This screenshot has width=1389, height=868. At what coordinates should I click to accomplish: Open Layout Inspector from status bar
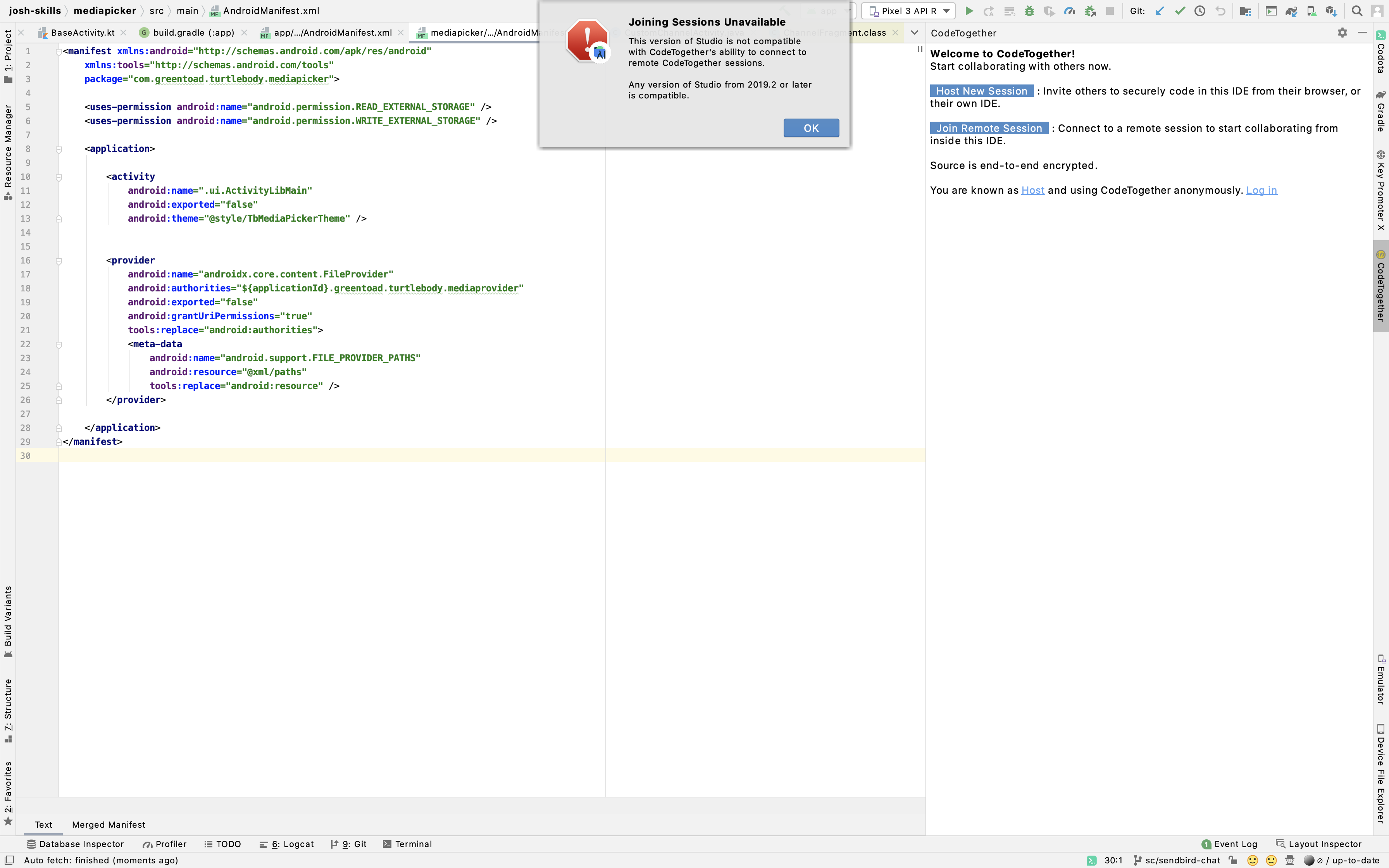tap(1318, 844)
